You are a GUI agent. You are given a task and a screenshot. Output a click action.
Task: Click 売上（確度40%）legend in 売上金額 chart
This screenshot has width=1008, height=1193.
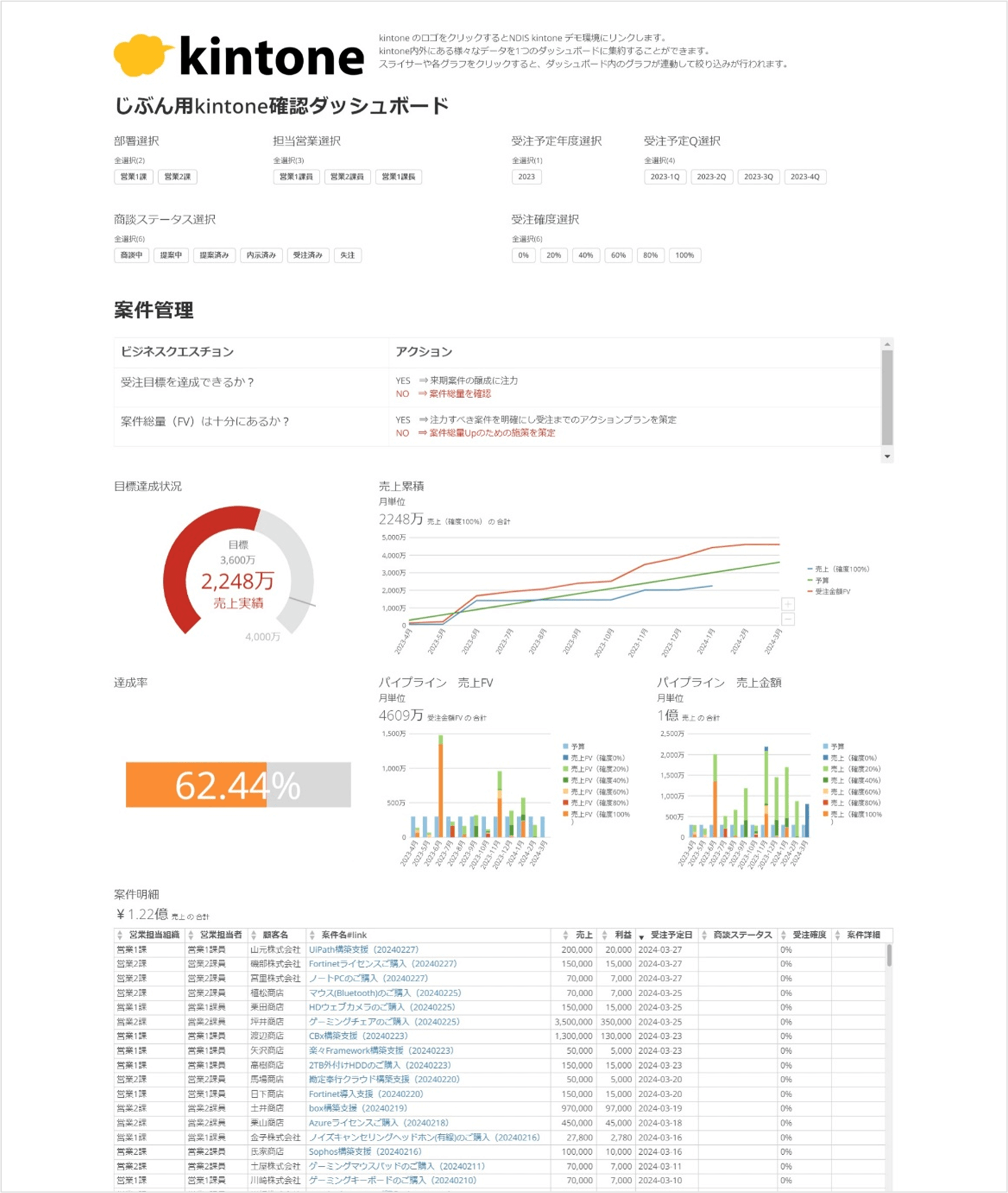852,781
